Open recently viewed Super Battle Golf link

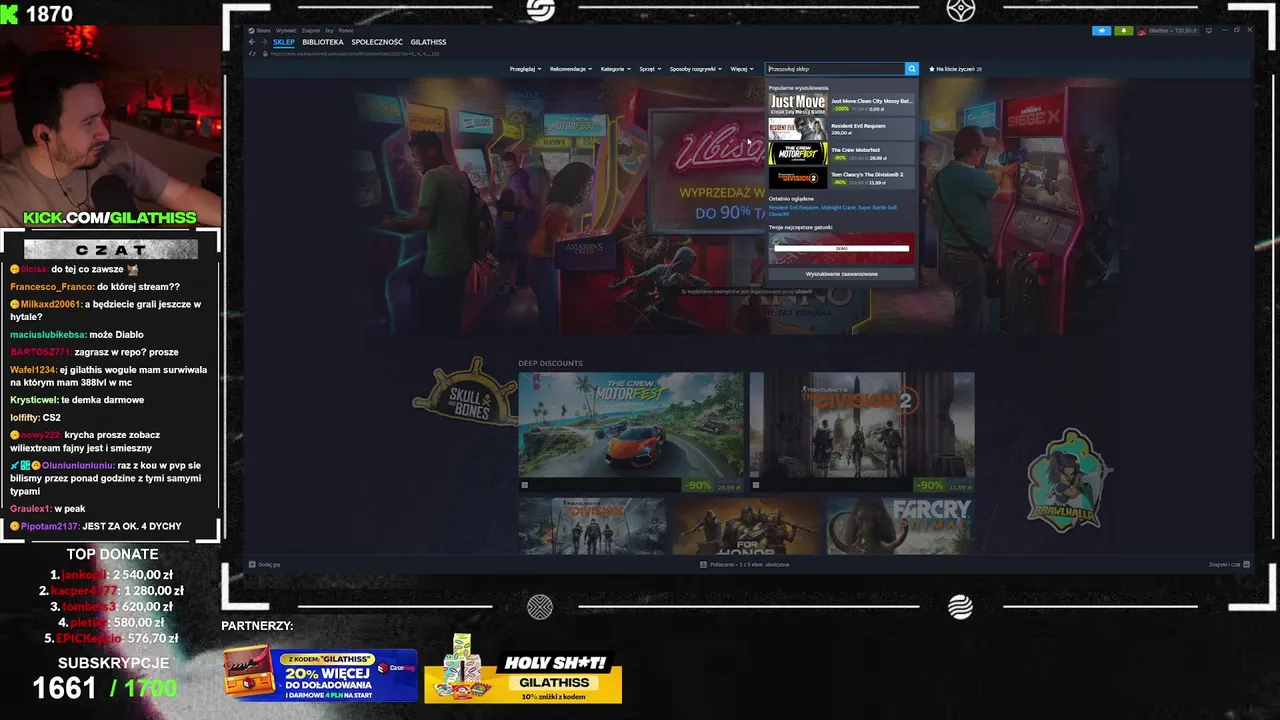click(x=877, y=207)
